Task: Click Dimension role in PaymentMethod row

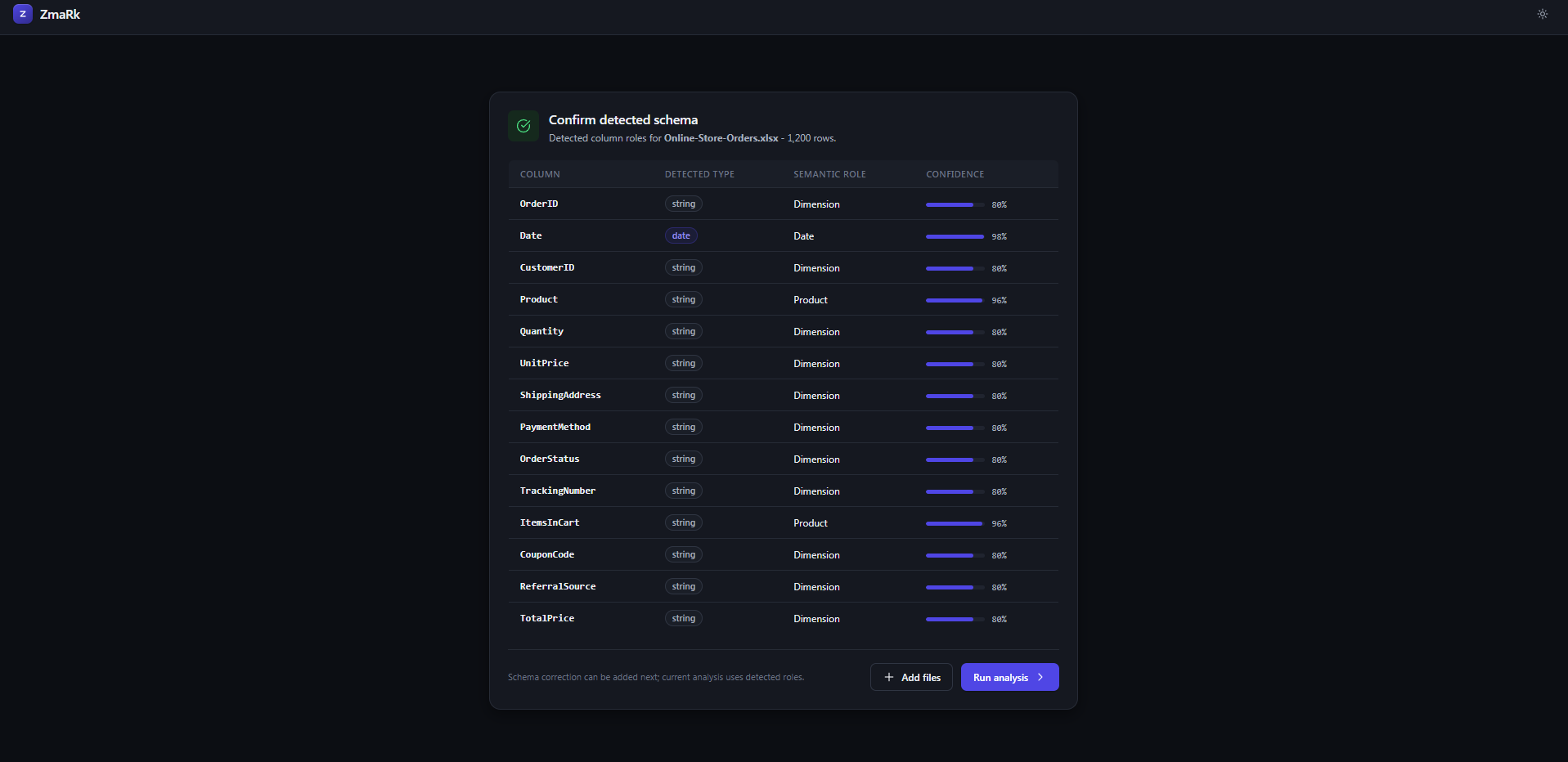Action: pyautogui.click(x=816, y=428)
